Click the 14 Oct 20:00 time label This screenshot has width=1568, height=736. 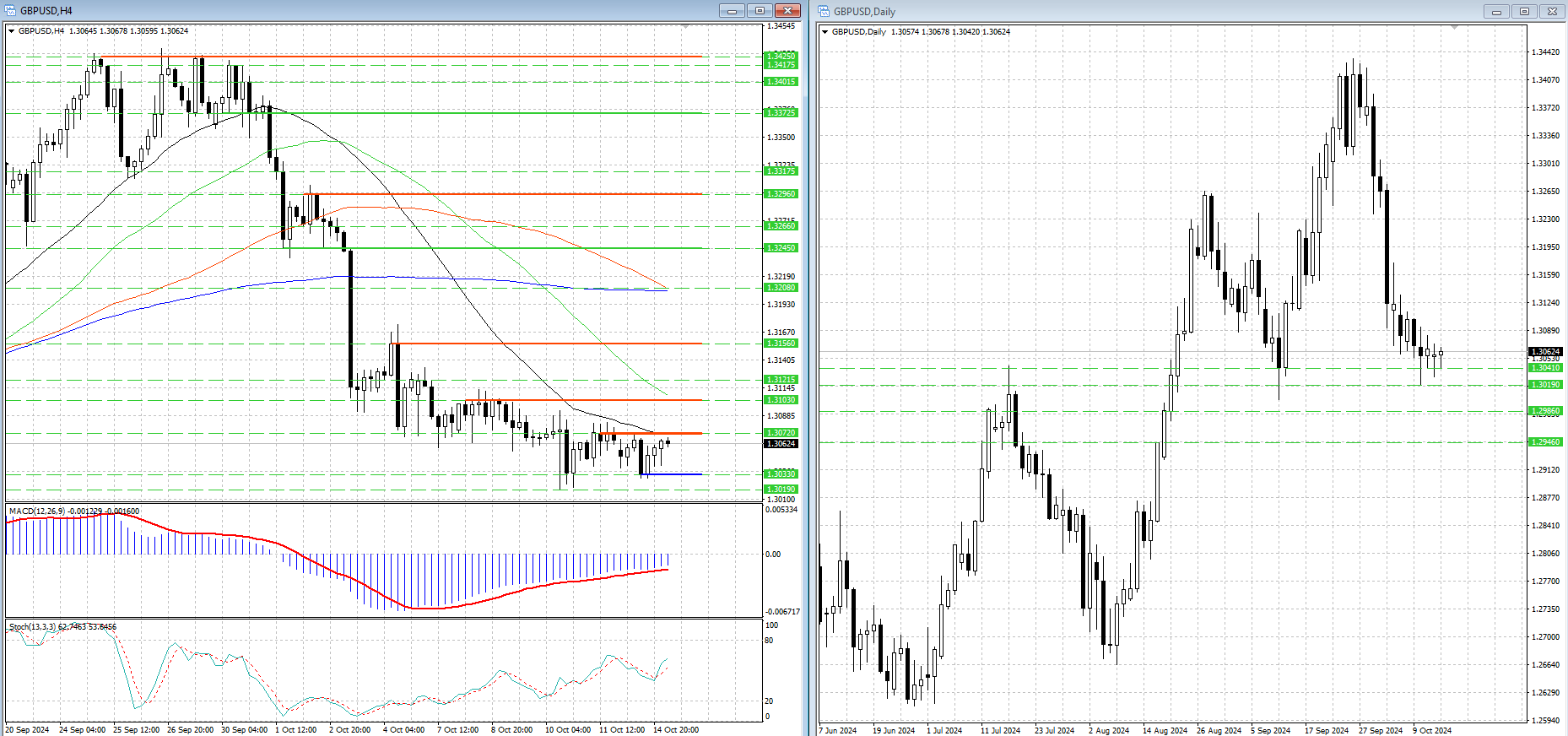tap(675, 730)
